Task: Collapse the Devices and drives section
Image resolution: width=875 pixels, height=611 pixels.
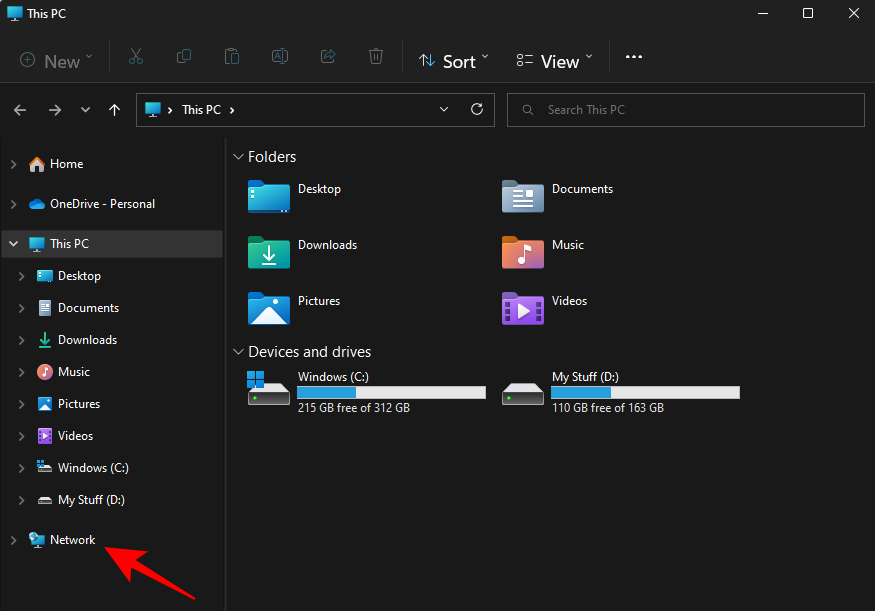Action: [x=238, y=351]
